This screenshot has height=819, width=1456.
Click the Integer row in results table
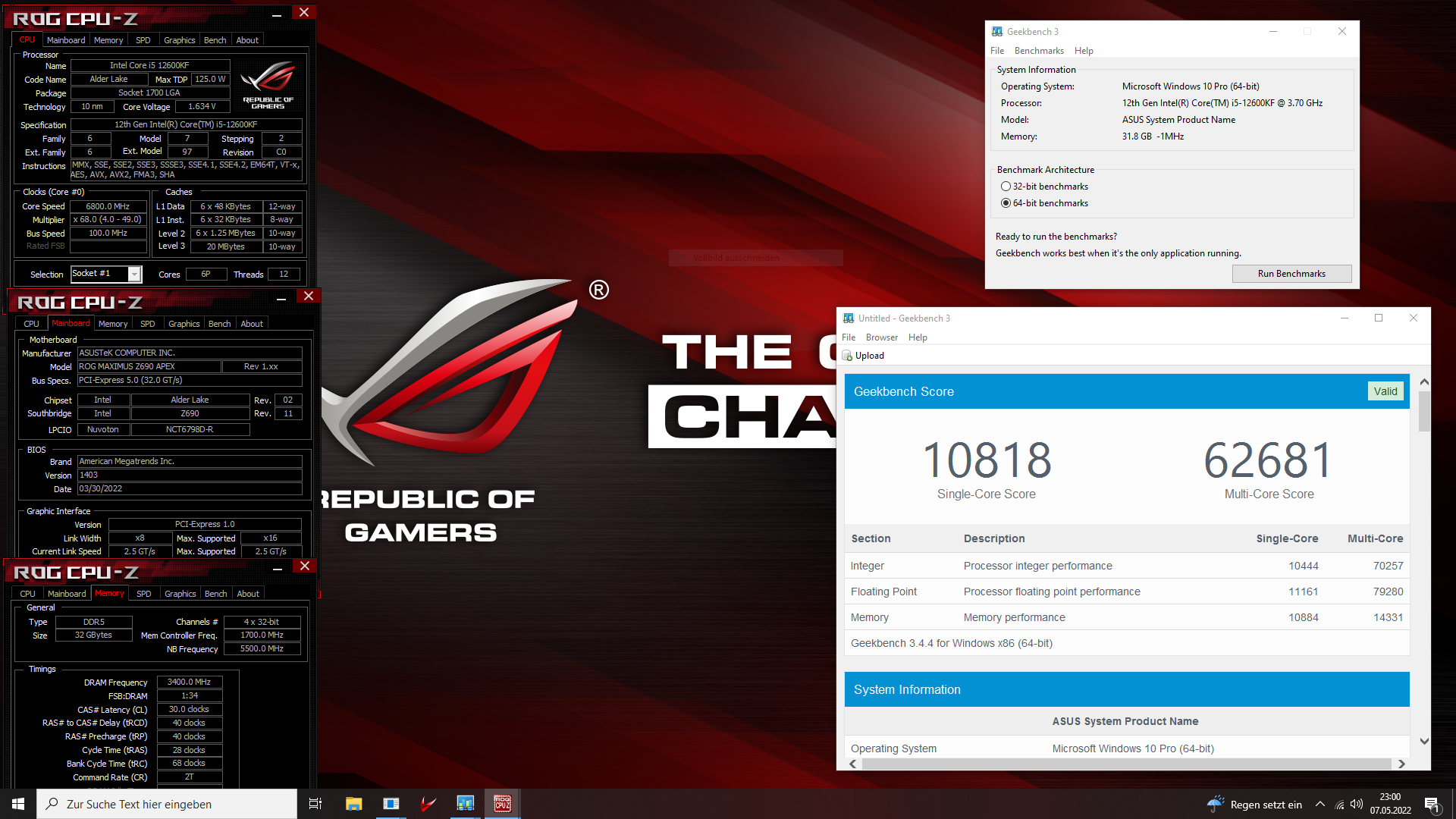[x=1127, y=566]
